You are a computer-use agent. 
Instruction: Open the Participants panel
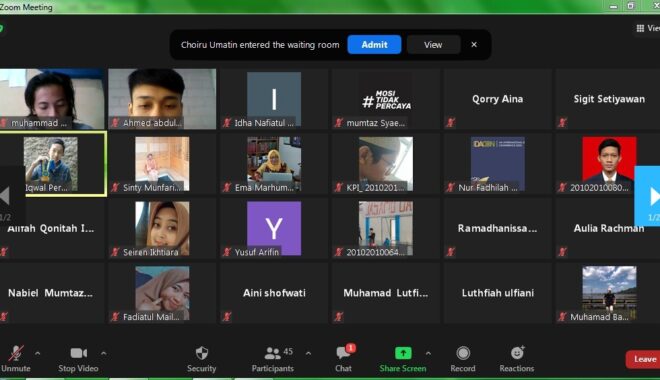273,359
